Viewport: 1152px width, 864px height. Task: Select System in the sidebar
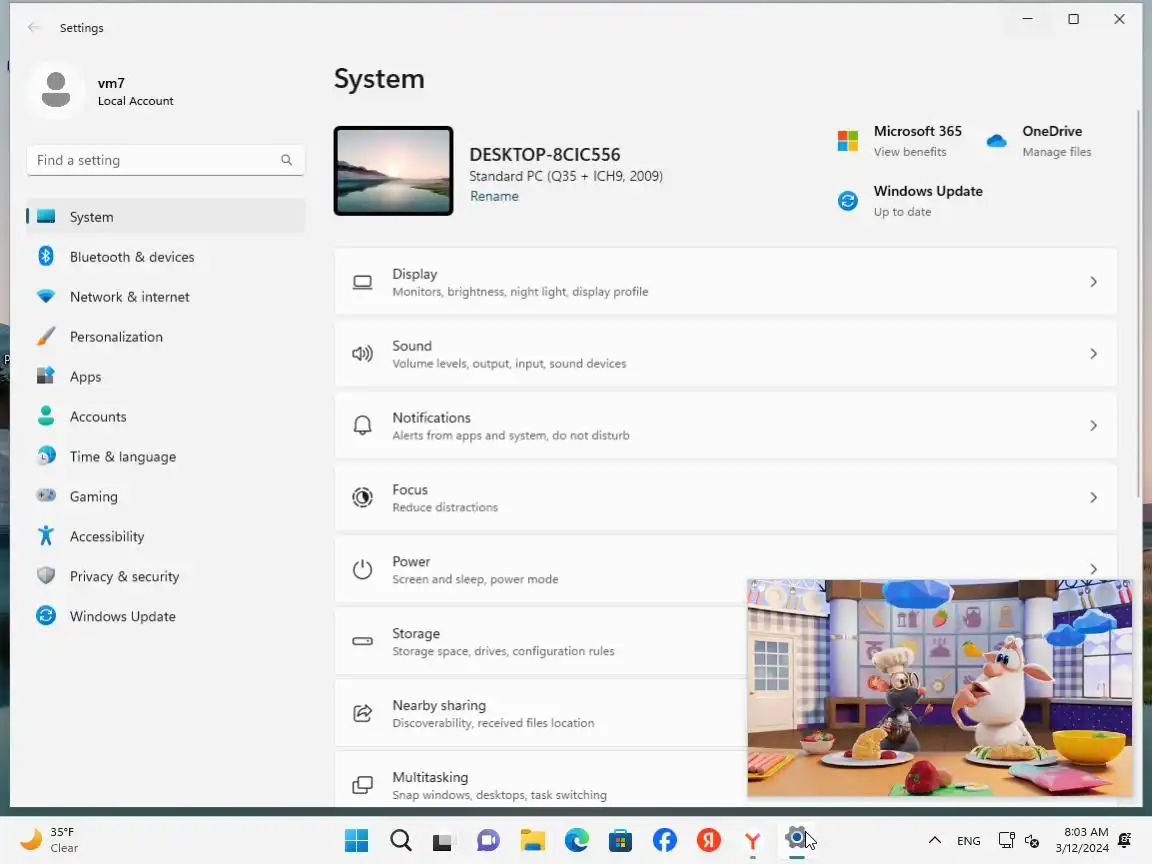pyautogui.click(x=165, y=217)
